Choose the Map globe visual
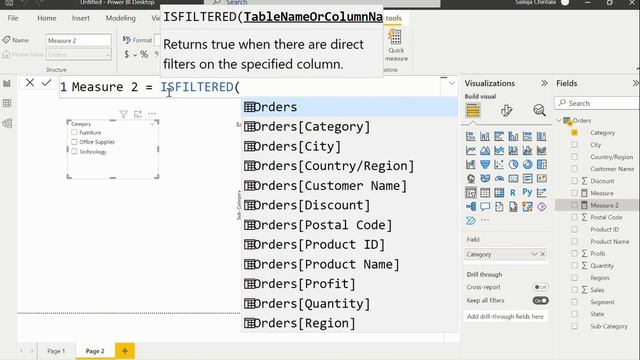 [x=471, y=178]
